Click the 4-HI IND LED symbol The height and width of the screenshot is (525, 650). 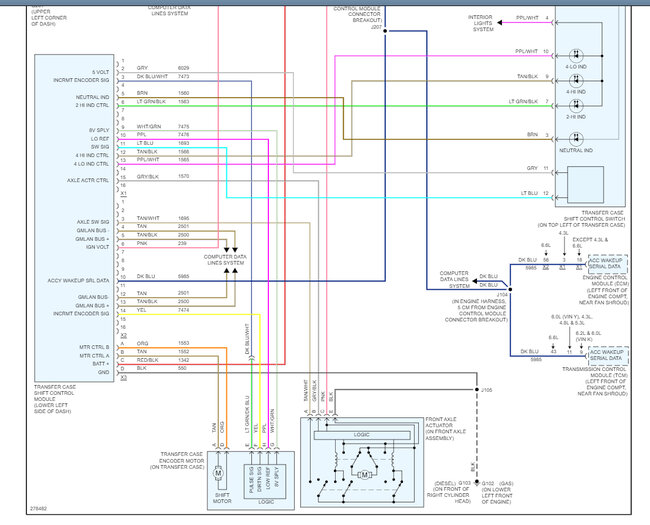tap(576, 81)
